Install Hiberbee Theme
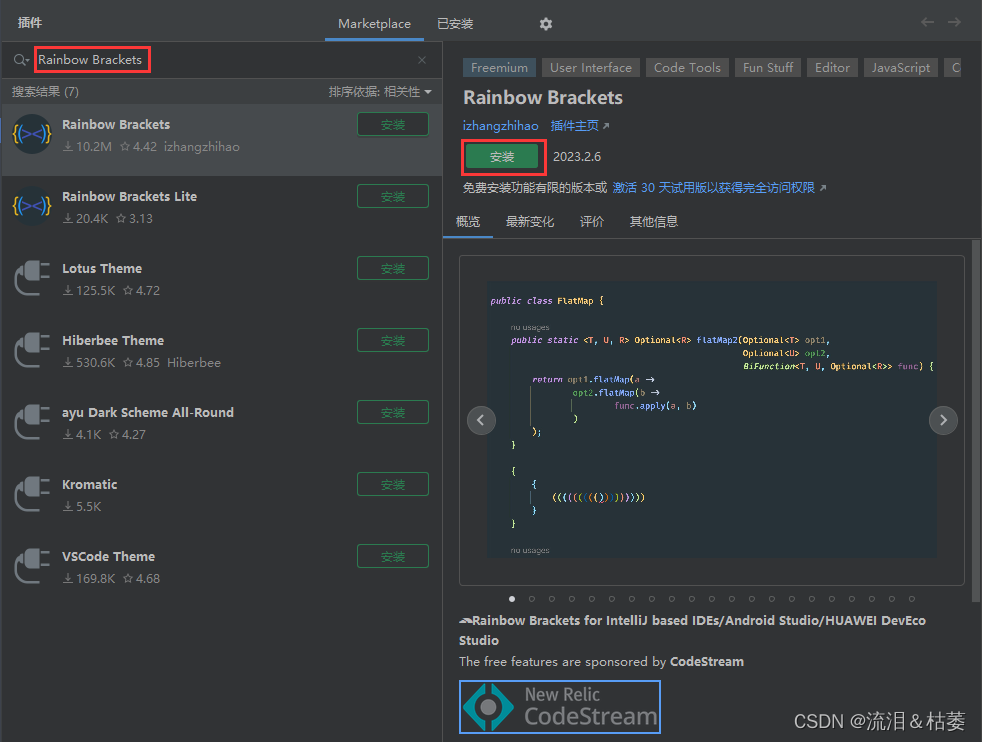982x742 pixels. [x=393, y=341]
